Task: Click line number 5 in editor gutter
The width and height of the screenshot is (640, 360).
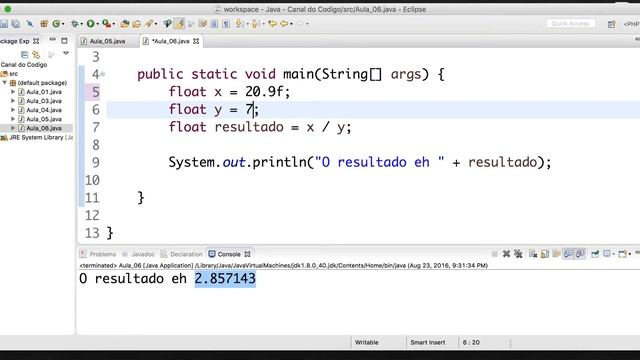Action: 95,92
